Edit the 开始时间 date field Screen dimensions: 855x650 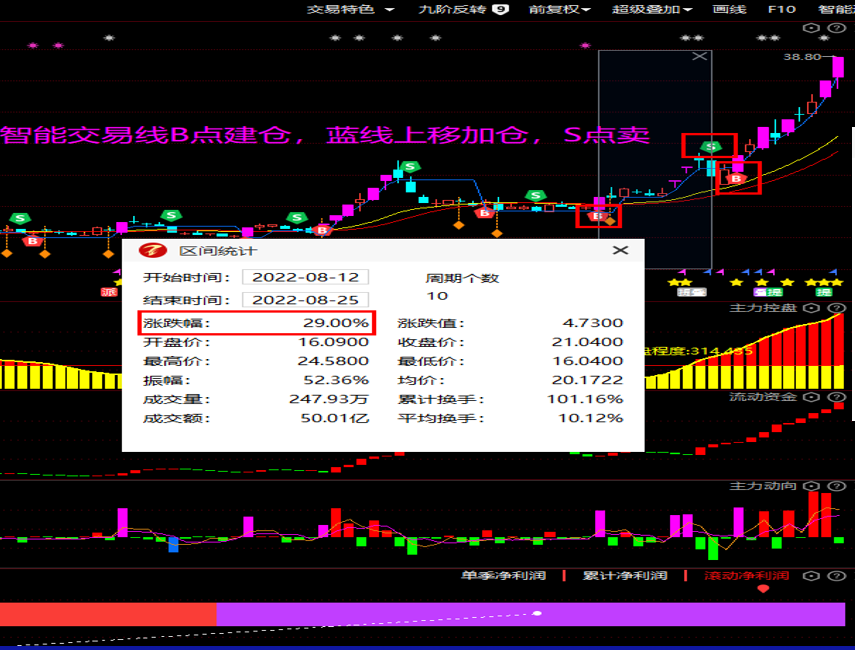(x=305, y=277)
